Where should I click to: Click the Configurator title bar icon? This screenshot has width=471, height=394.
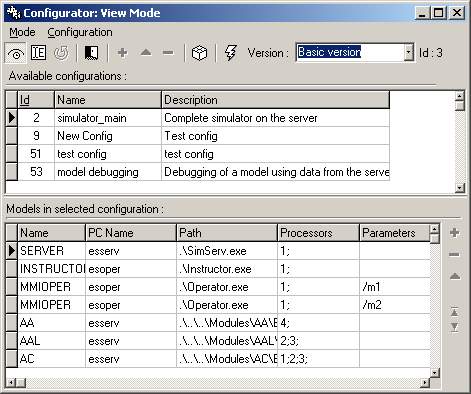13,13
